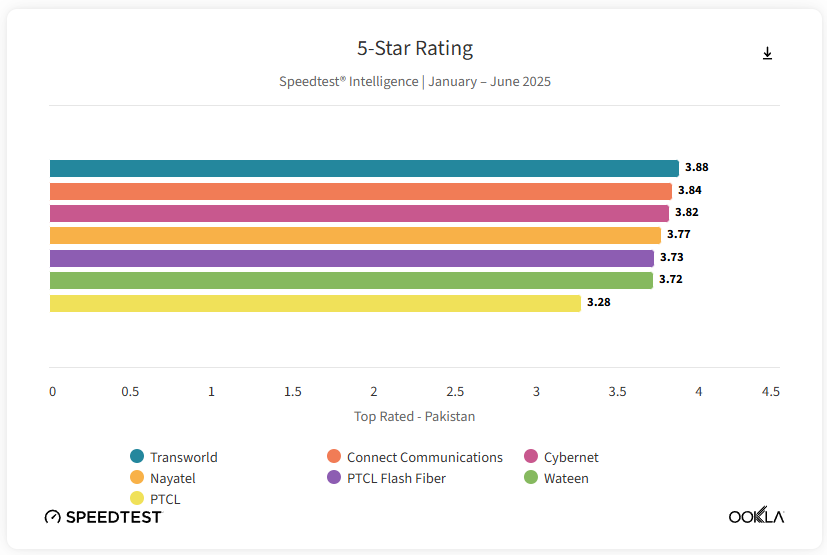Toggle the PTCL legend entry
Viewport: 827px width, 555px height.
(x=165, y=499)
